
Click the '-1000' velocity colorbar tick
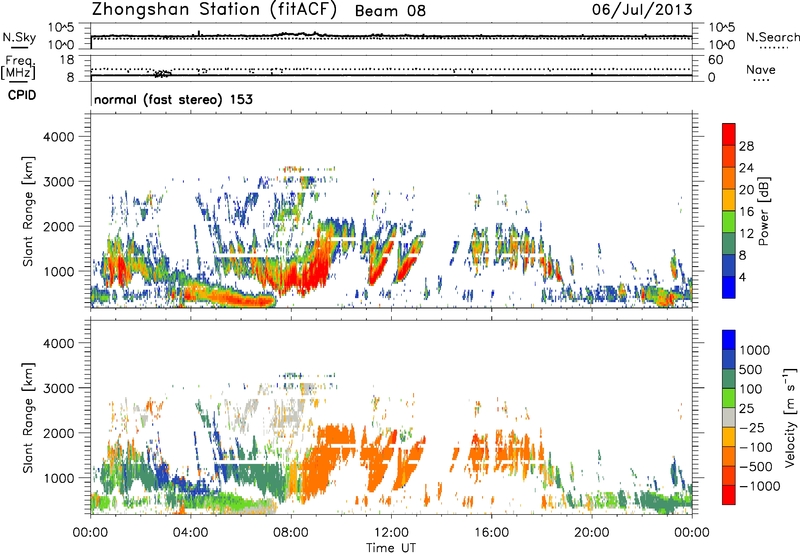760,486
